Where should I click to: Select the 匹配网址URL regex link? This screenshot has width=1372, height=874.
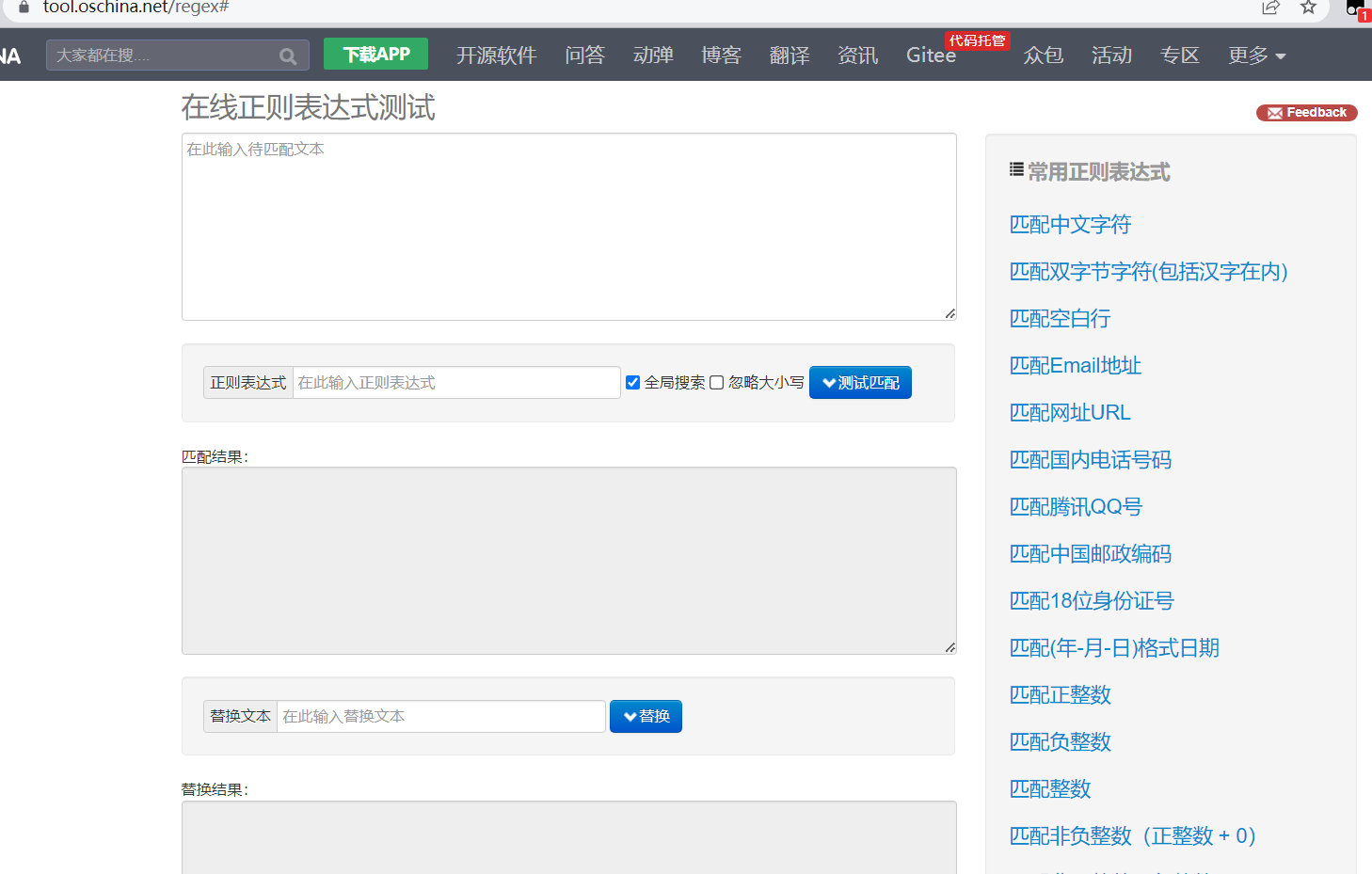point(1070,413)
